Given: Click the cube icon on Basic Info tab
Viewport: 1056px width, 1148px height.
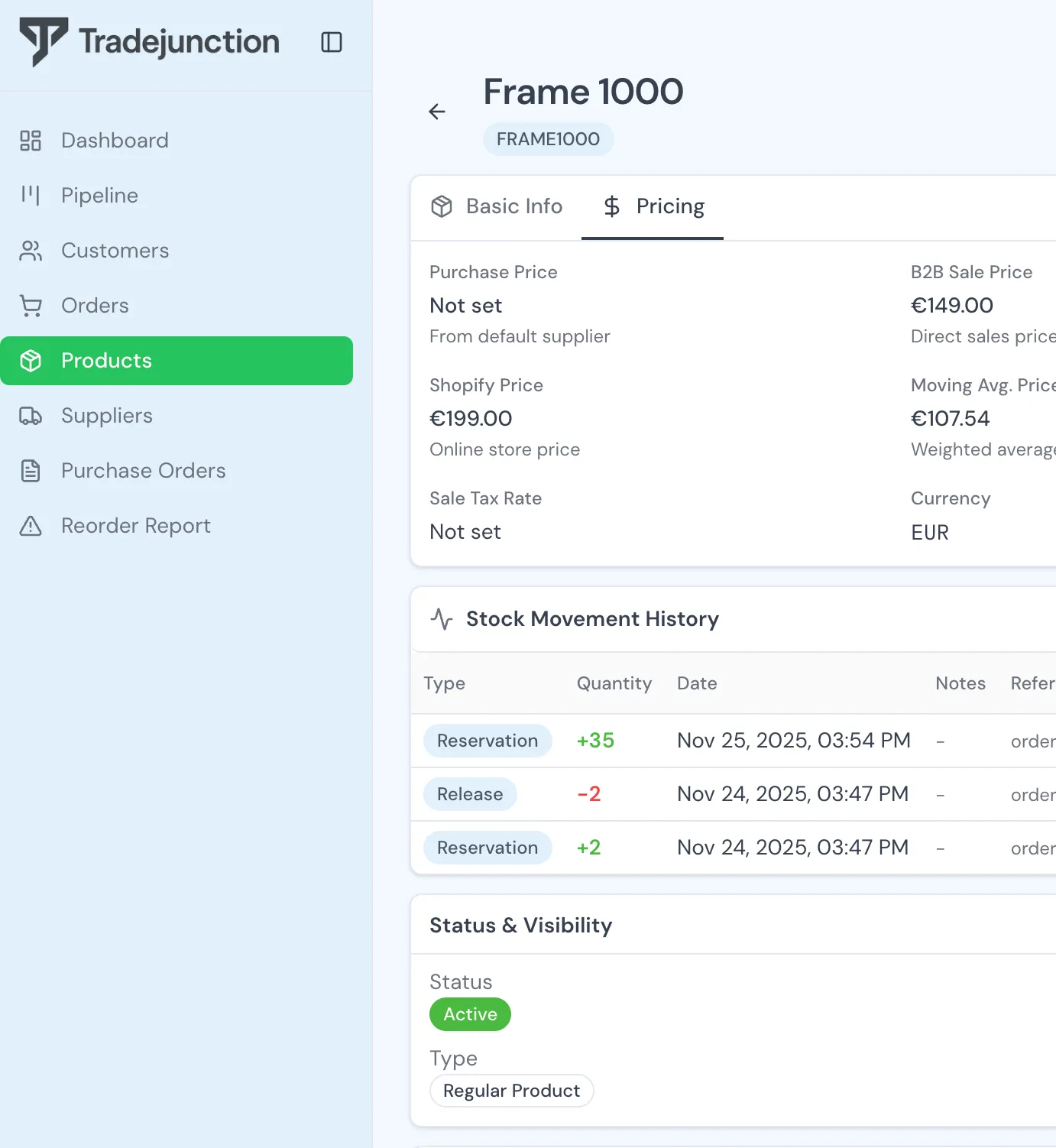Looking at the screenshot, I should point(442,206).
